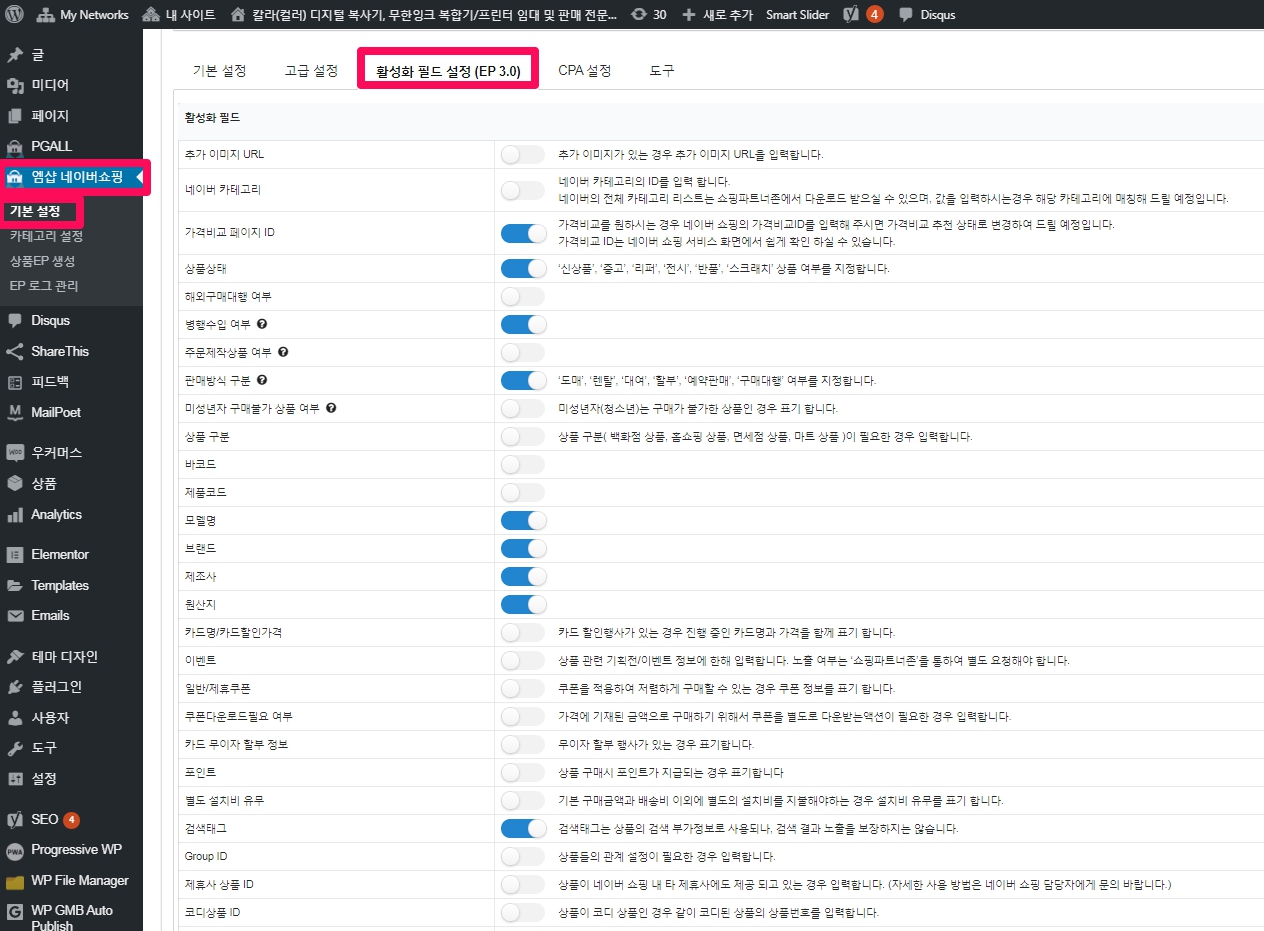
Task: Toggle the 브랜드 field switch
Action: click(523, 549)
